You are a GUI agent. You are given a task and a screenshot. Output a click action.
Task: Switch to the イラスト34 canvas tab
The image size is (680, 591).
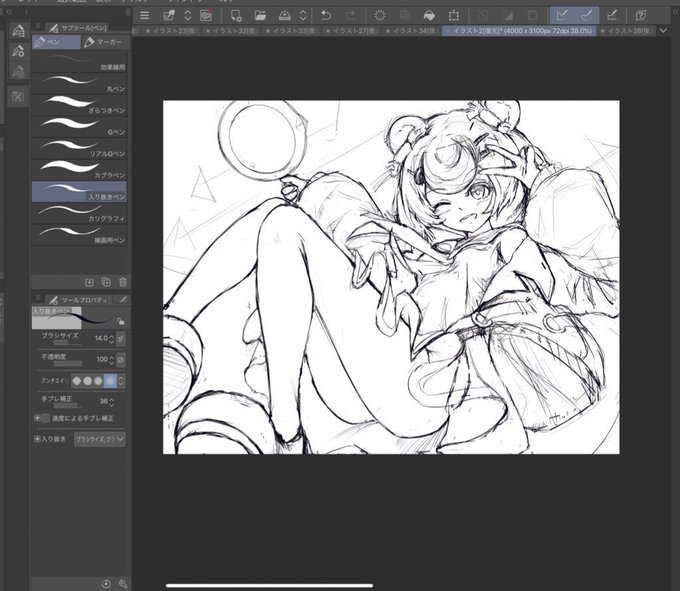(410, 31)
